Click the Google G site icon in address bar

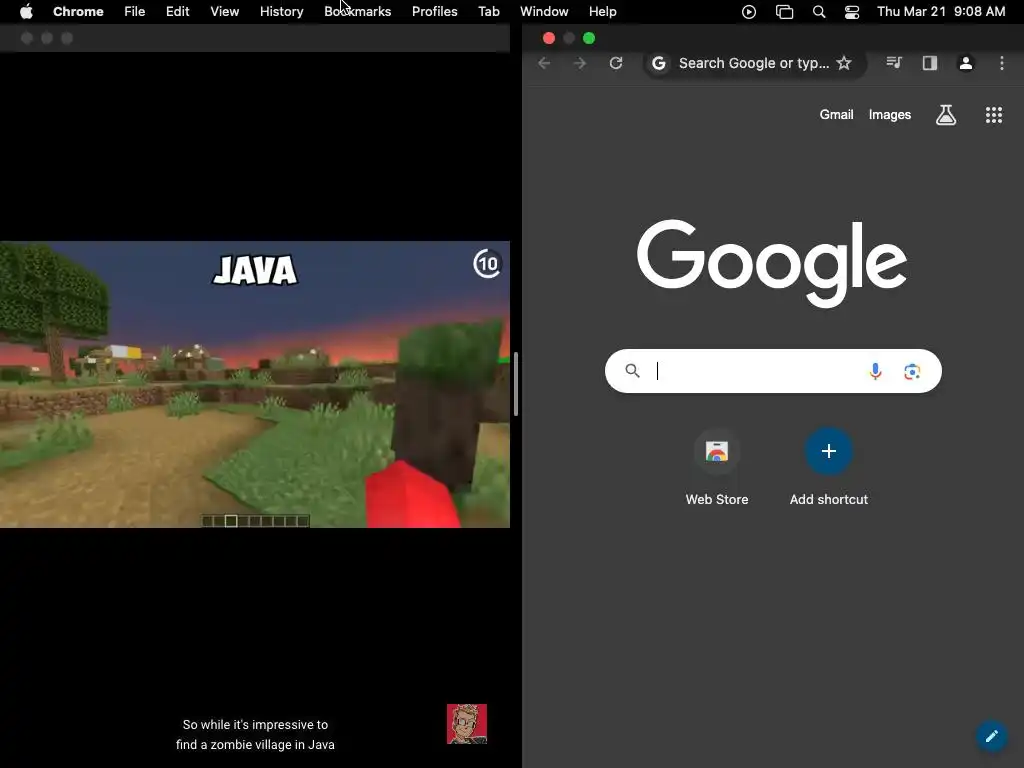pyautogui.click(x=659, y=63)
